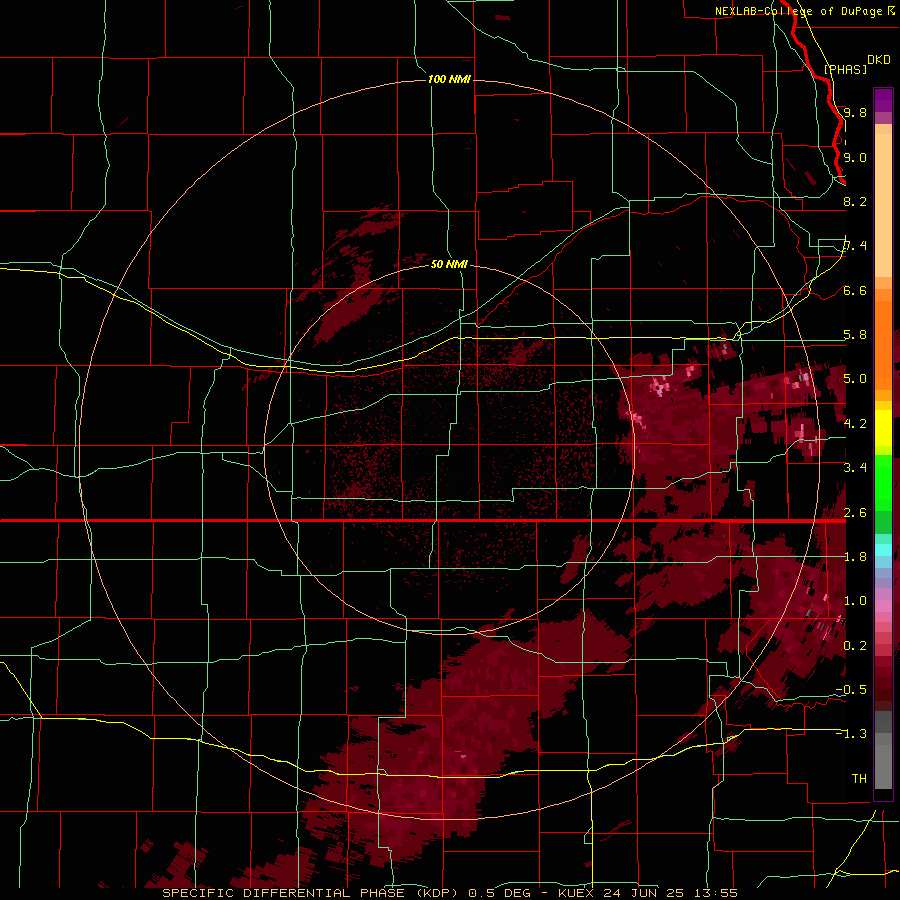Click the 6.6 value on the scale
Viewport: 900px width, 900px height.
coord(855,290)
